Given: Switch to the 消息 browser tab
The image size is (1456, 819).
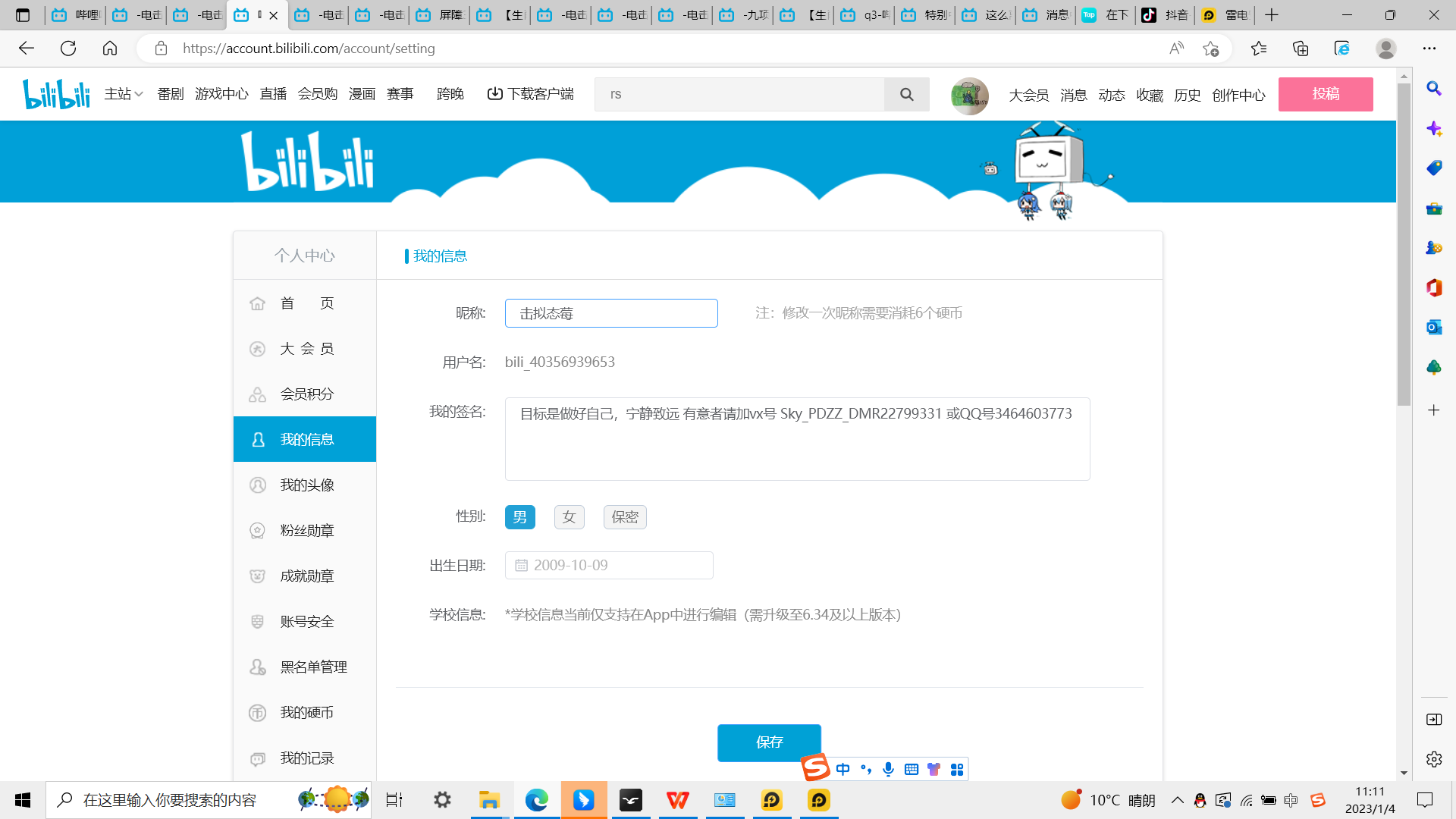Looking at the screenshot, I should click(1046, 14).
